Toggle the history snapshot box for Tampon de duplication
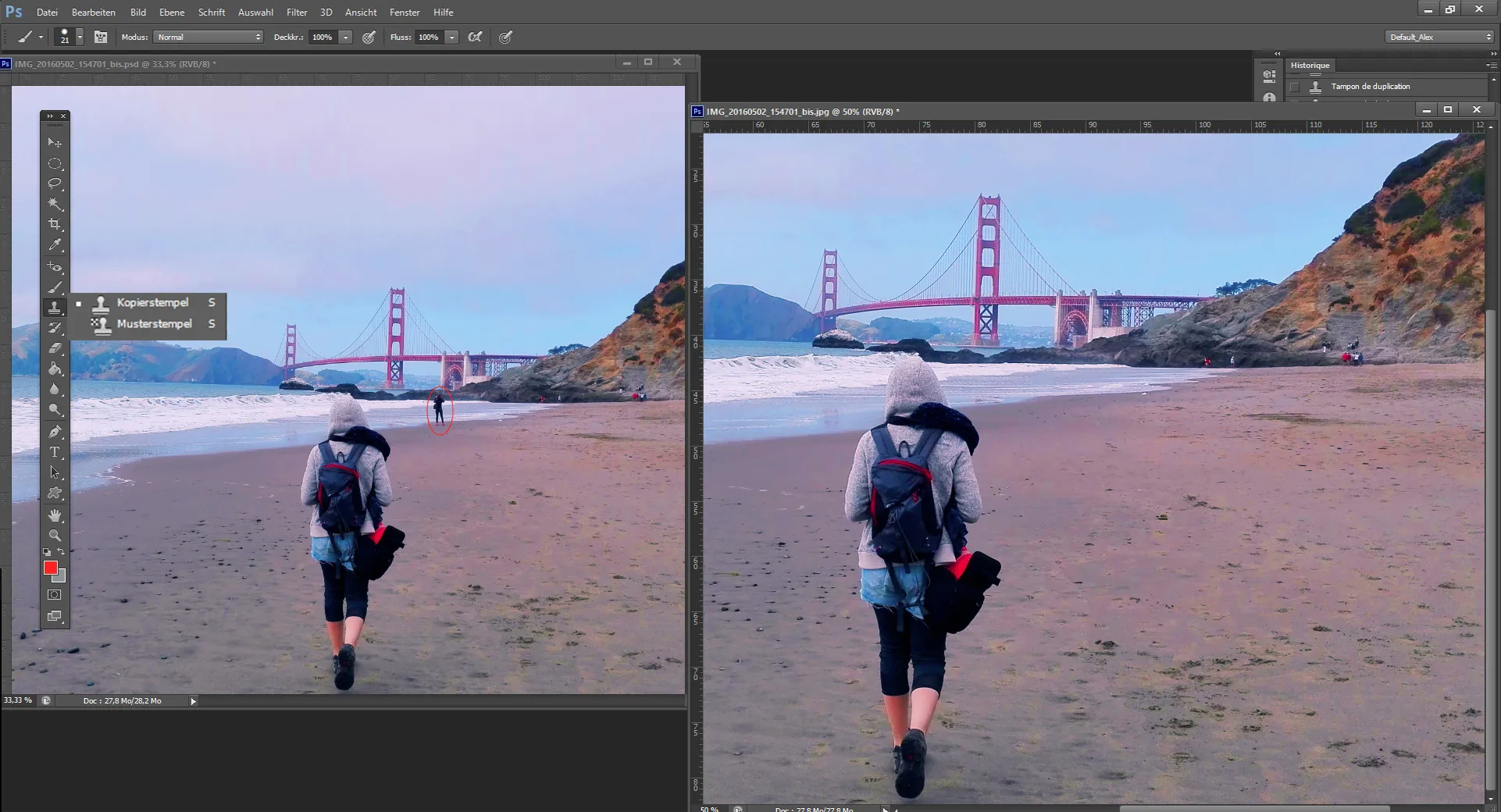This screenshot has width=1501, height=812. click(1295, 87)
